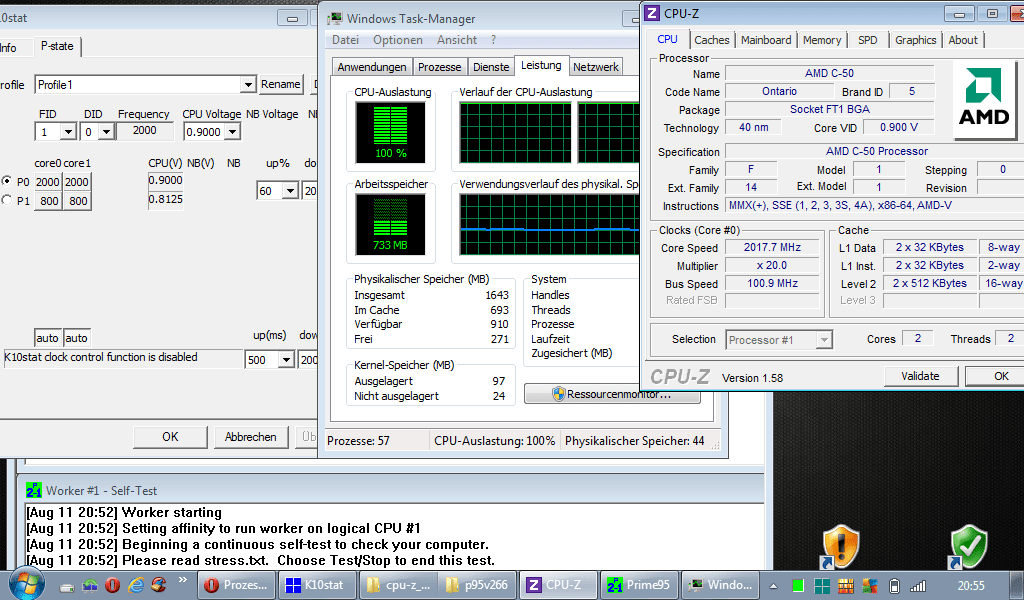Open the Mainboard tab in CPU-Z
This screenshot has height=600, width=1024.
click(766, 40)
